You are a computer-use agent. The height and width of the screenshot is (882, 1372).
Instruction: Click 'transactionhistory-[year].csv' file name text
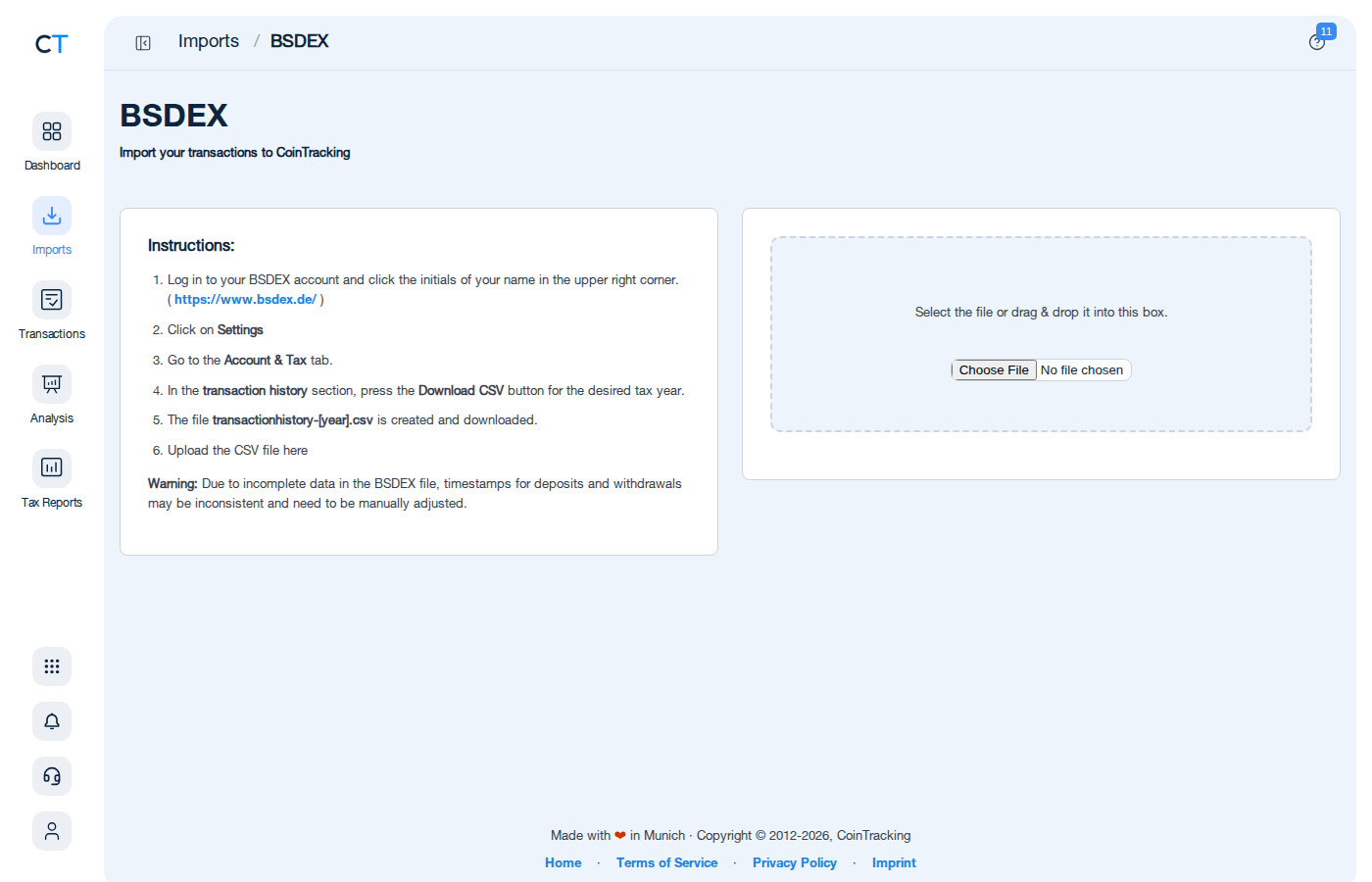coord(293,420)
